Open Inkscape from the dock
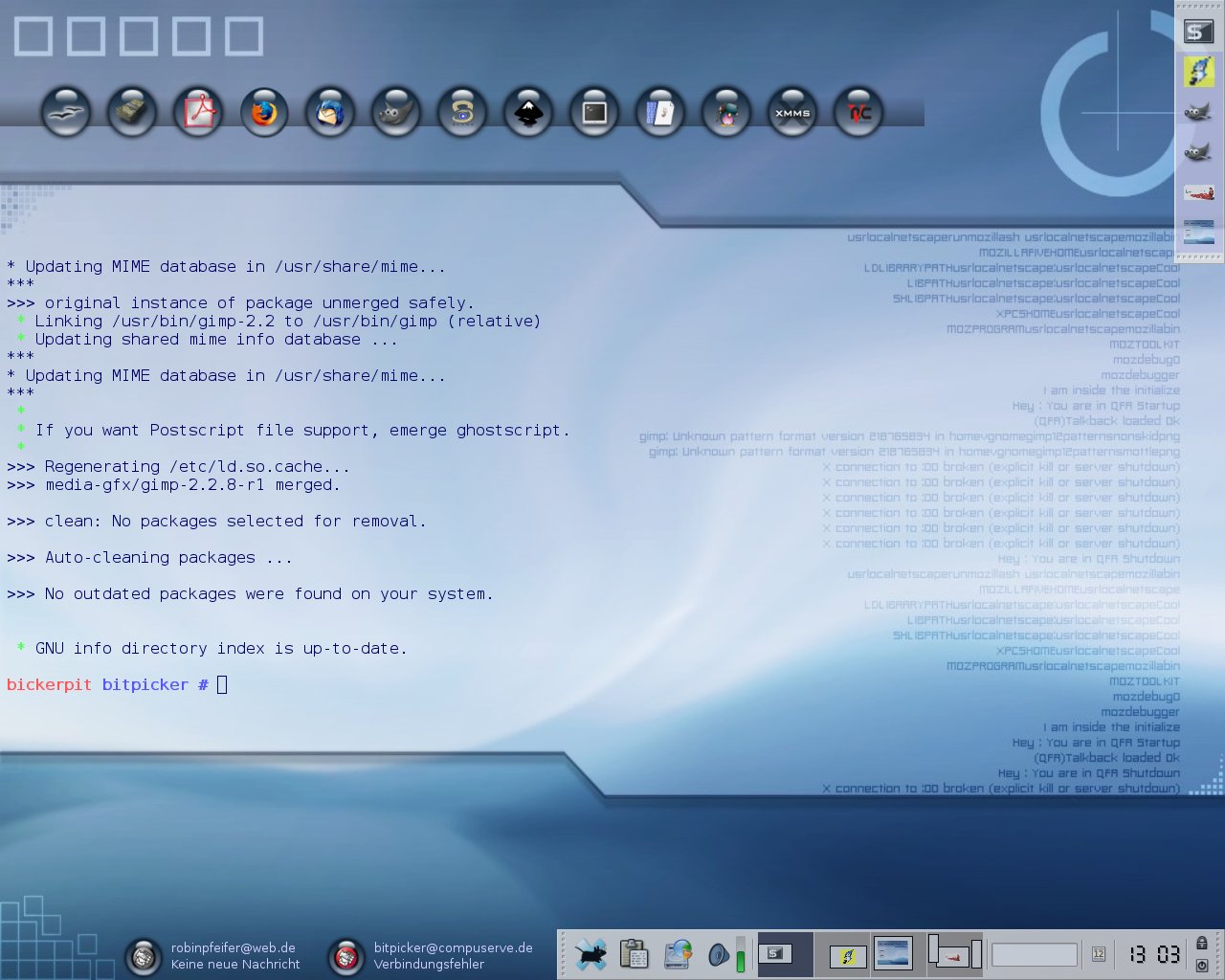 tap(528, 113)
